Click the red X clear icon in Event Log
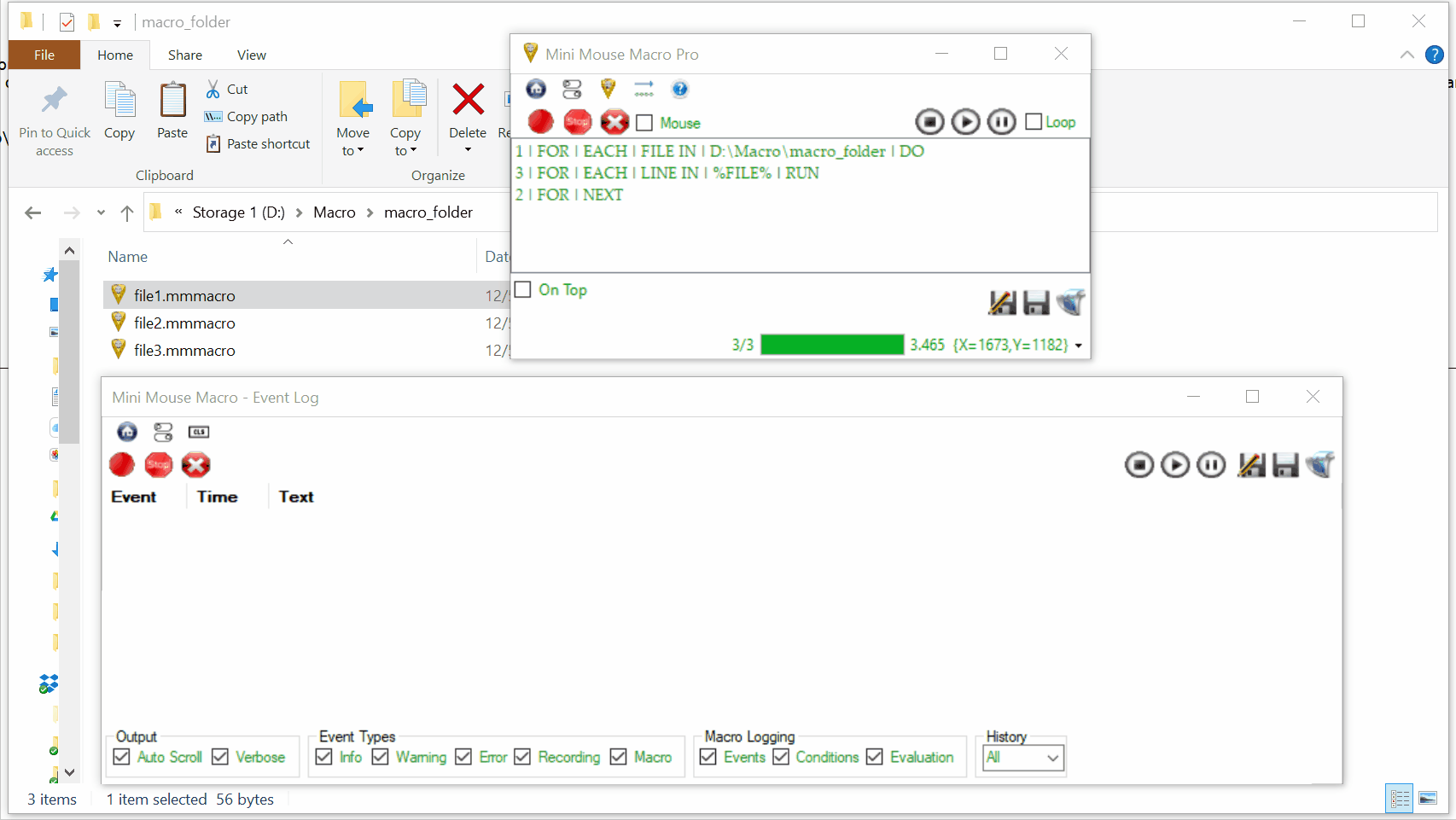 pos(195,465)
